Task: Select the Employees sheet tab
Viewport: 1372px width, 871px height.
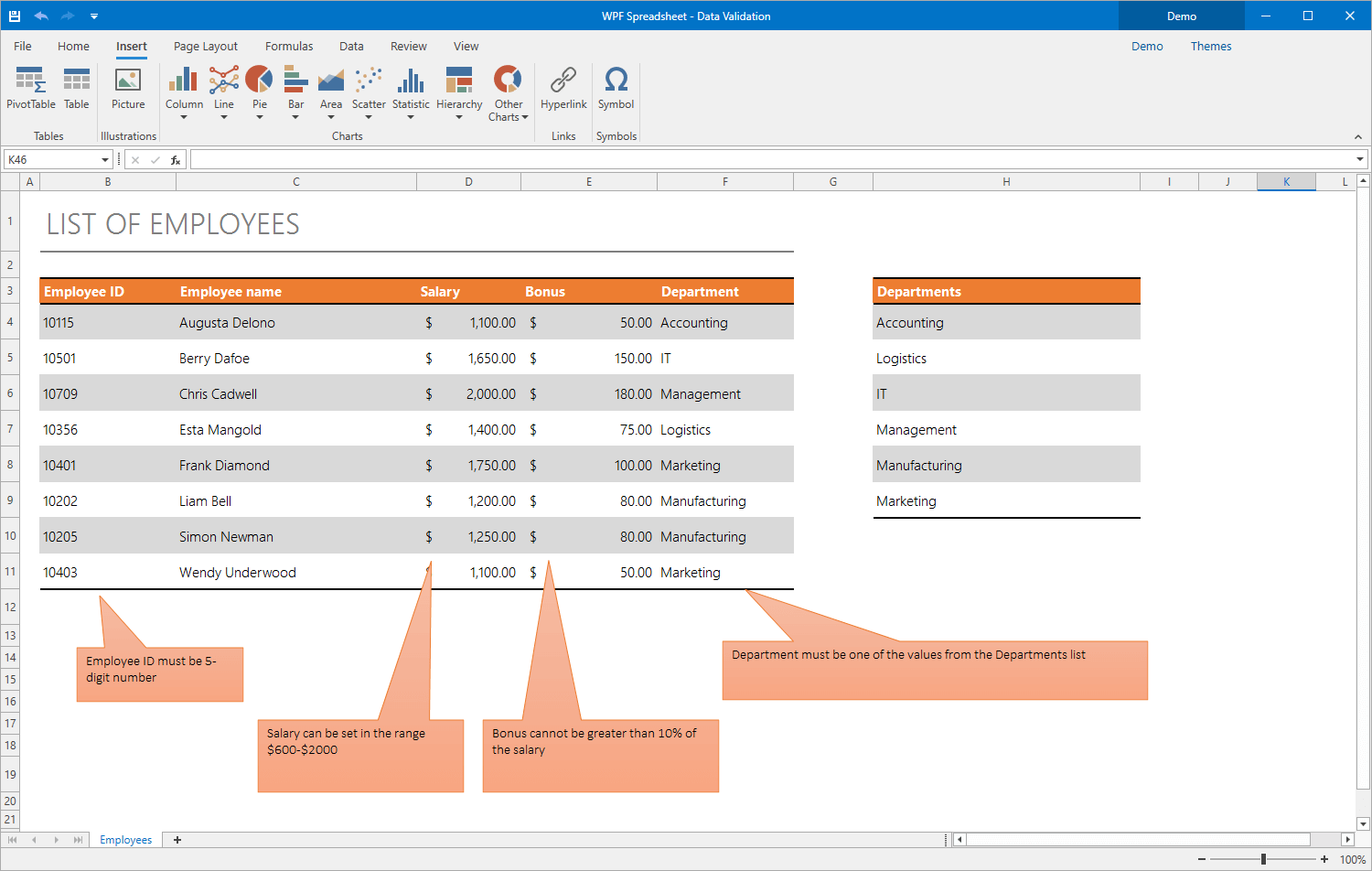Action: point(126,840)
